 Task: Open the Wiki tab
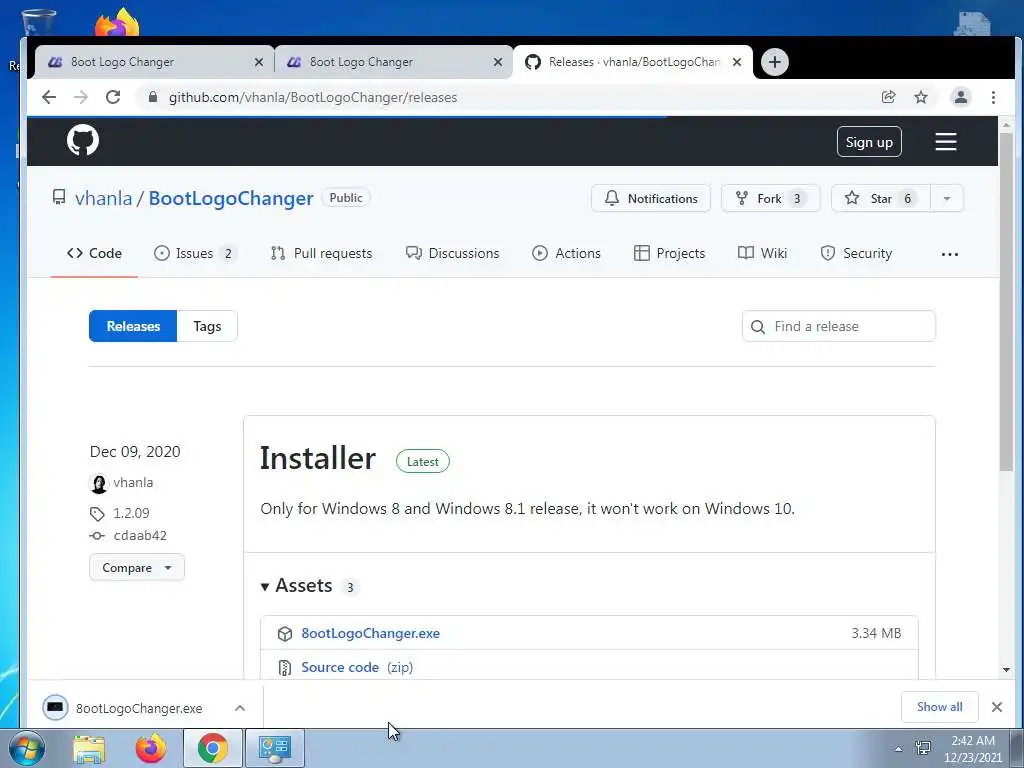[x=762, y=253]
